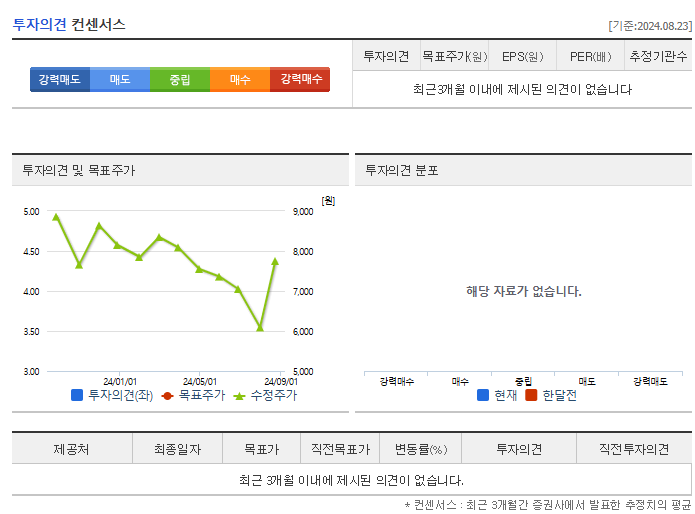Select the 변동률(%) column header
Viewport: 695px width, 514px height.
pos(421,449)
